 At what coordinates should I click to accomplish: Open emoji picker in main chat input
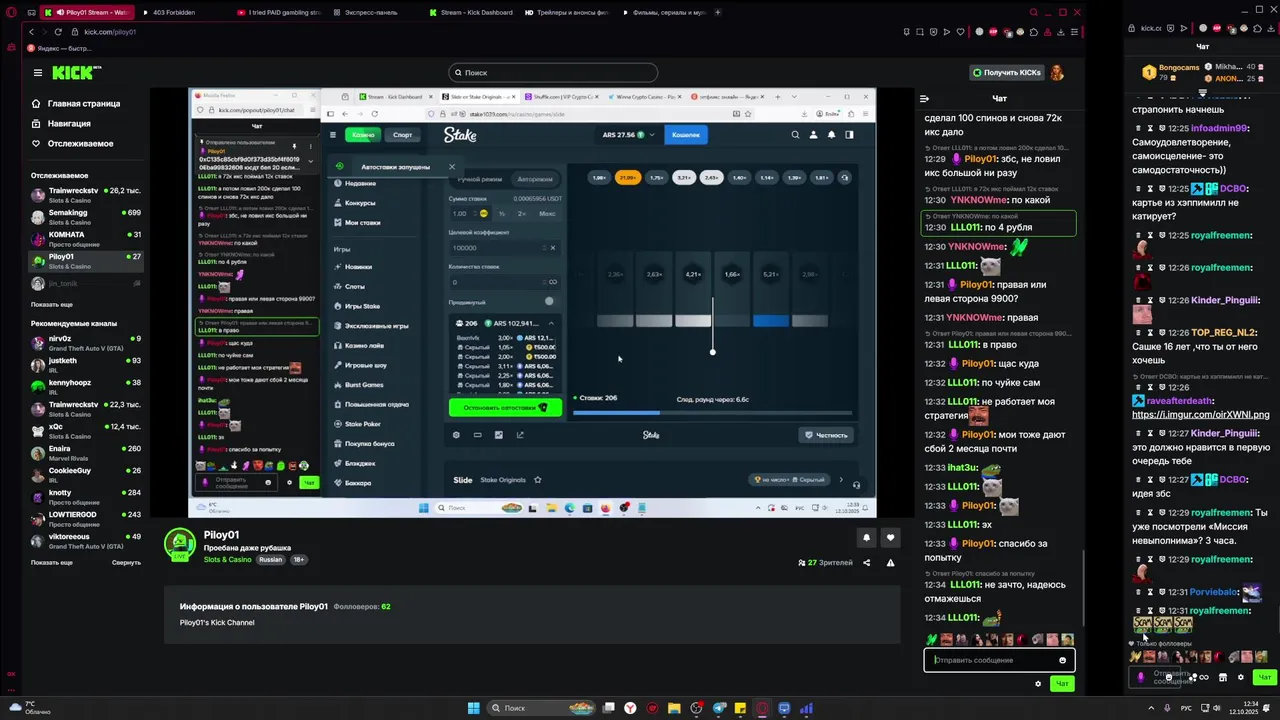coord(1062,660)
